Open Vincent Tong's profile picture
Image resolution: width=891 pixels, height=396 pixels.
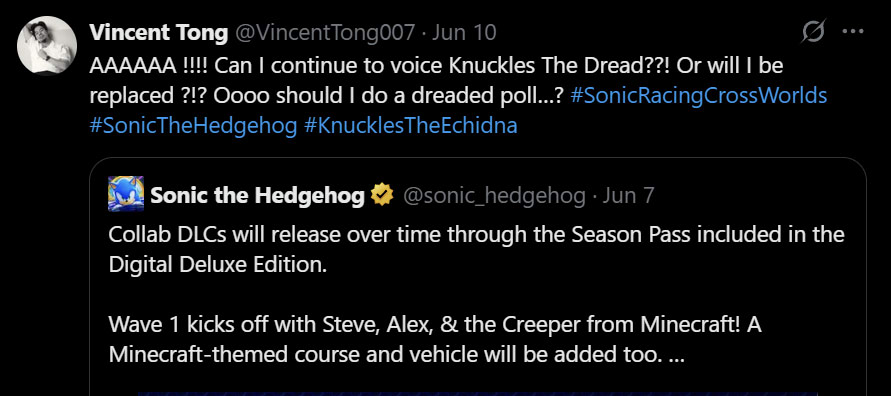(x=47, y=45)
